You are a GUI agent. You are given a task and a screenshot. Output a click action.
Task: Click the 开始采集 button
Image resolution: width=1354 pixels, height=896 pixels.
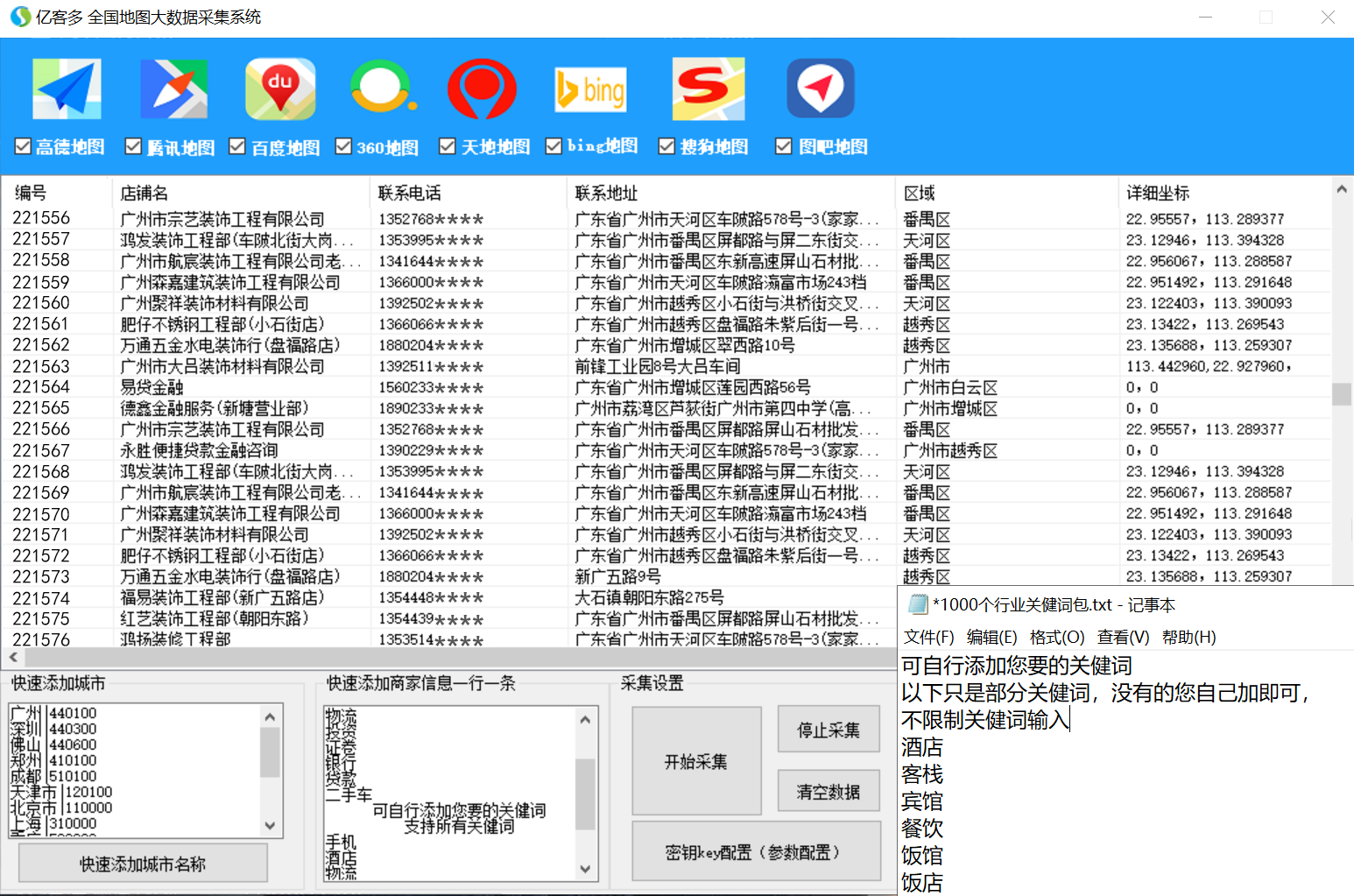pos(696,760)
